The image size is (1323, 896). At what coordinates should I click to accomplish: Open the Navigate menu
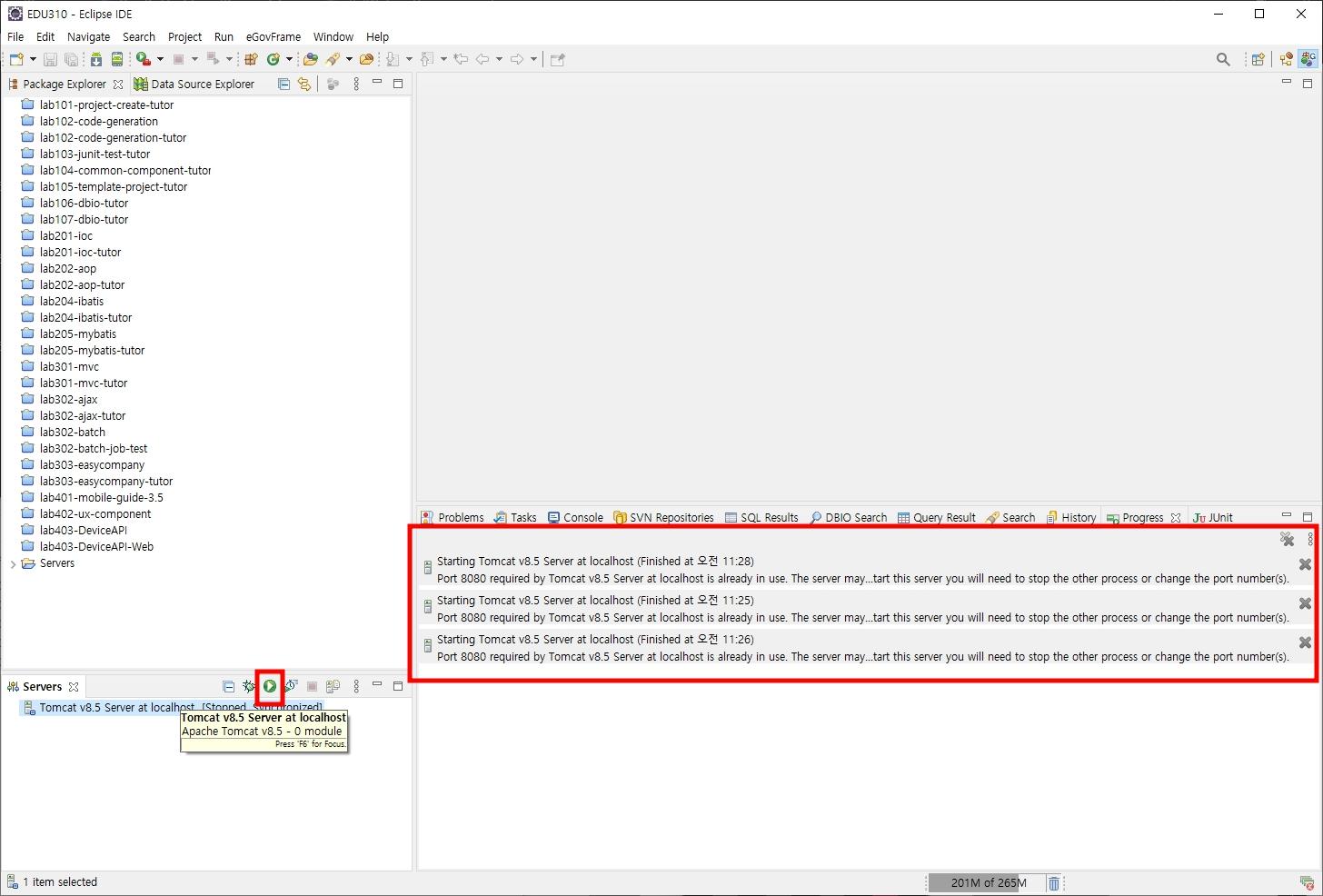pyautogui.click(x=88, y=37)
